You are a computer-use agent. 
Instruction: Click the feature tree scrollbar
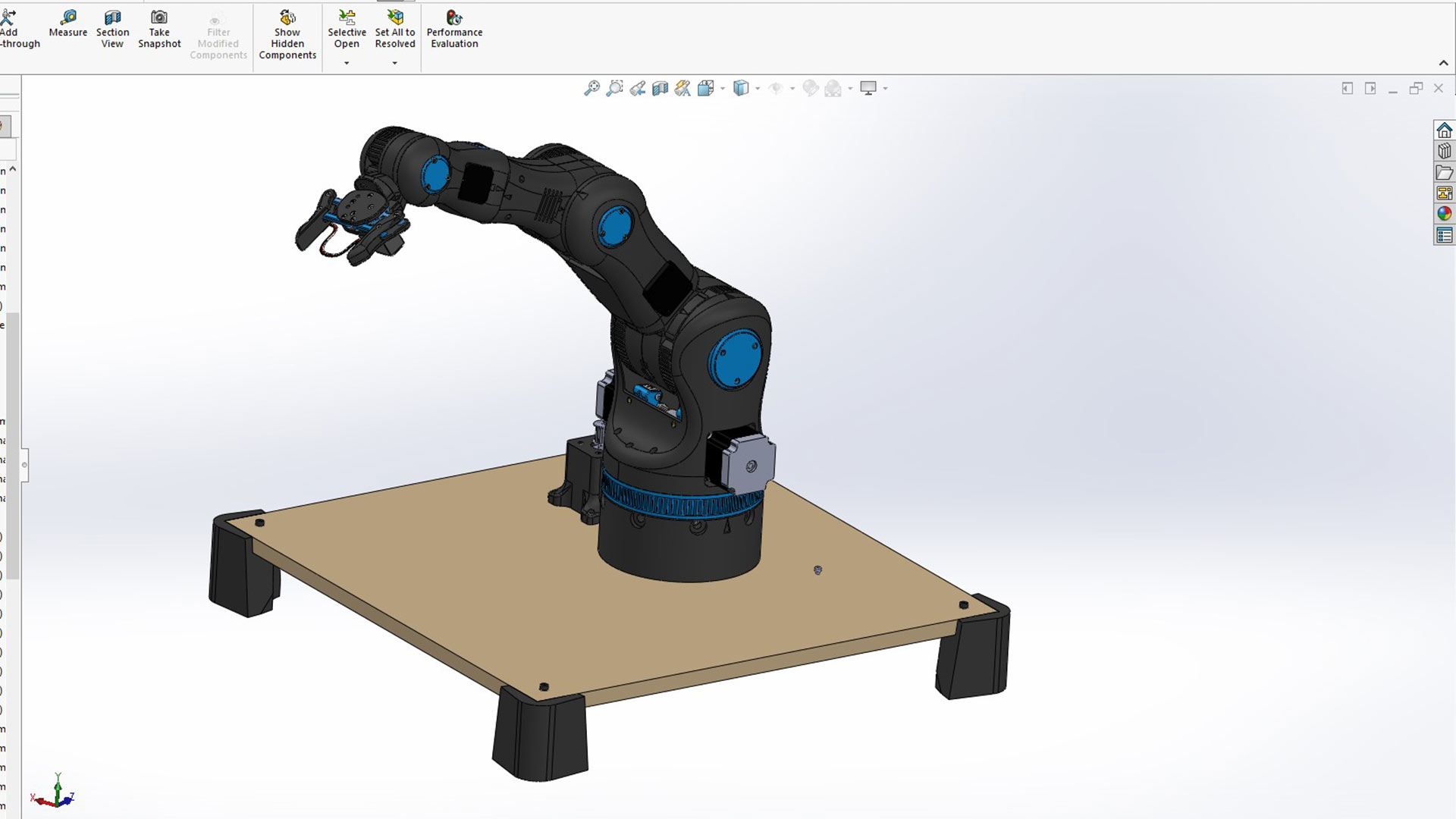click(13, 446)
